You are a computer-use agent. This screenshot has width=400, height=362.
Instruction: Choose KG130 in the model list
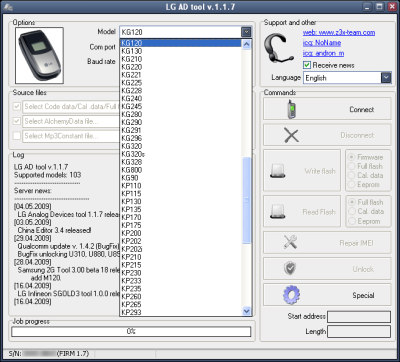pyautogui.click(x=180, y=51)
